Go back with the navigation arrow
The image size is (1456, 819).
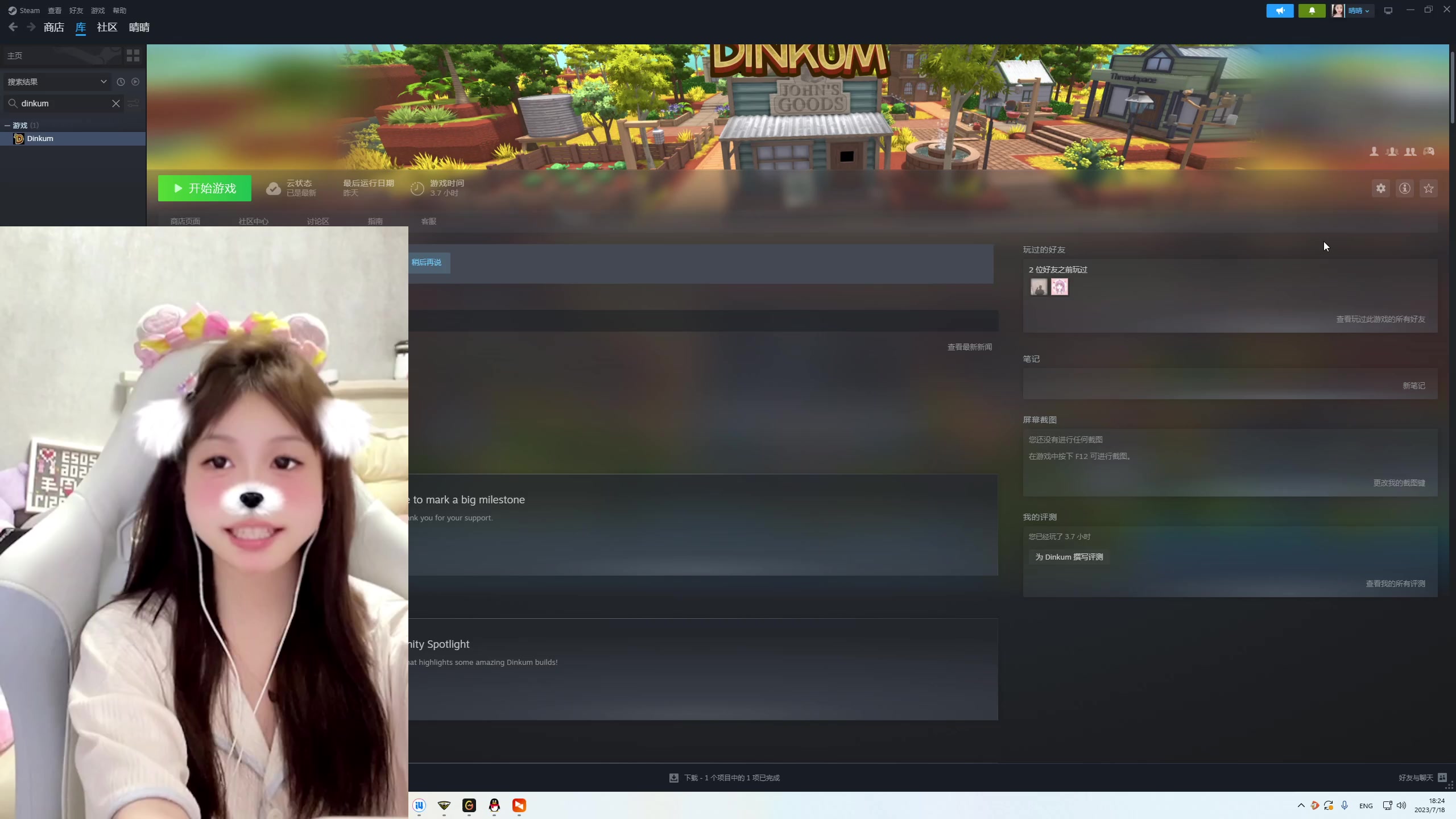tap(13, 27)
